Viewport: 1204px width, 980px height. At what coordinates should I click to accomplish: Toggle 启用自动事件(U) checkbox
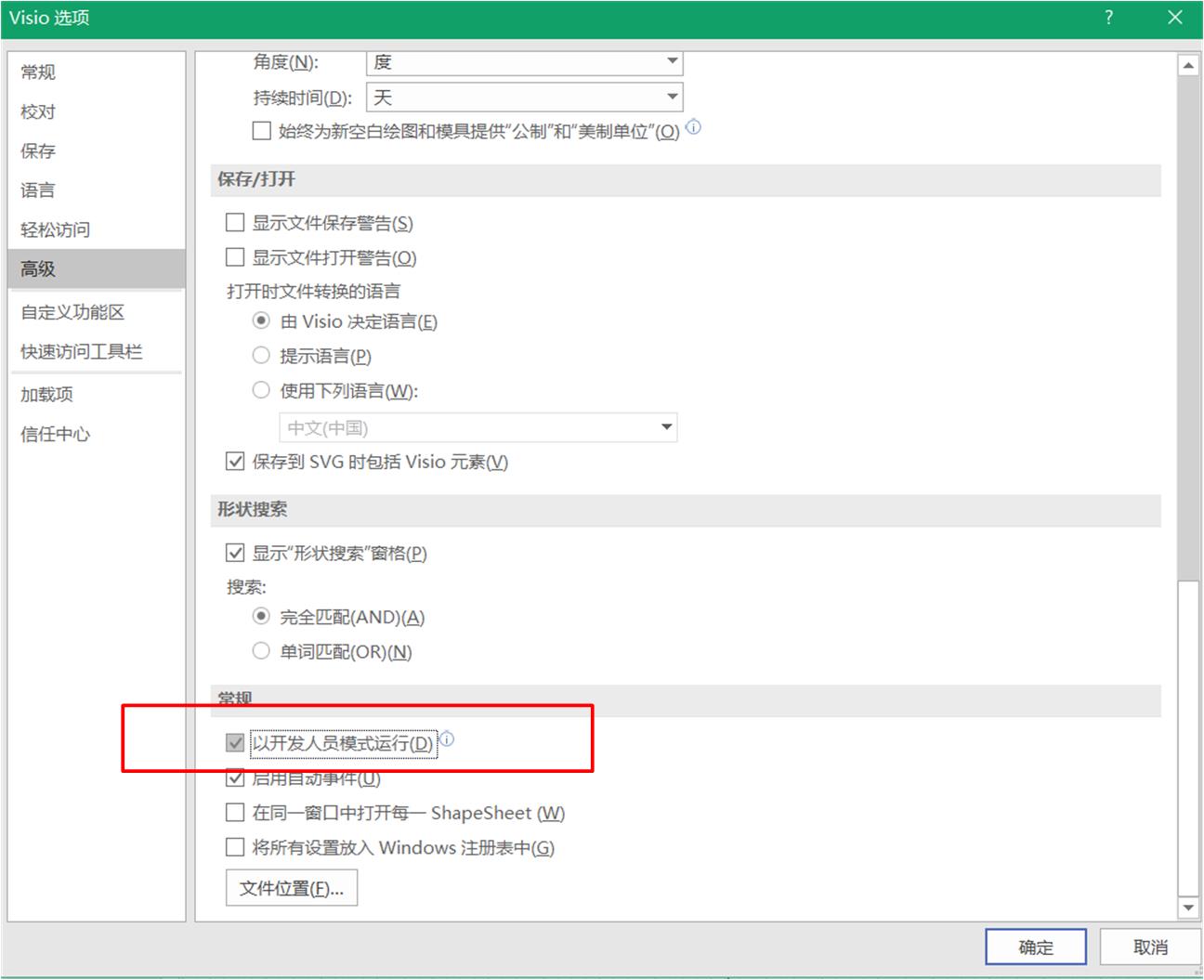(x=235, y=778)
